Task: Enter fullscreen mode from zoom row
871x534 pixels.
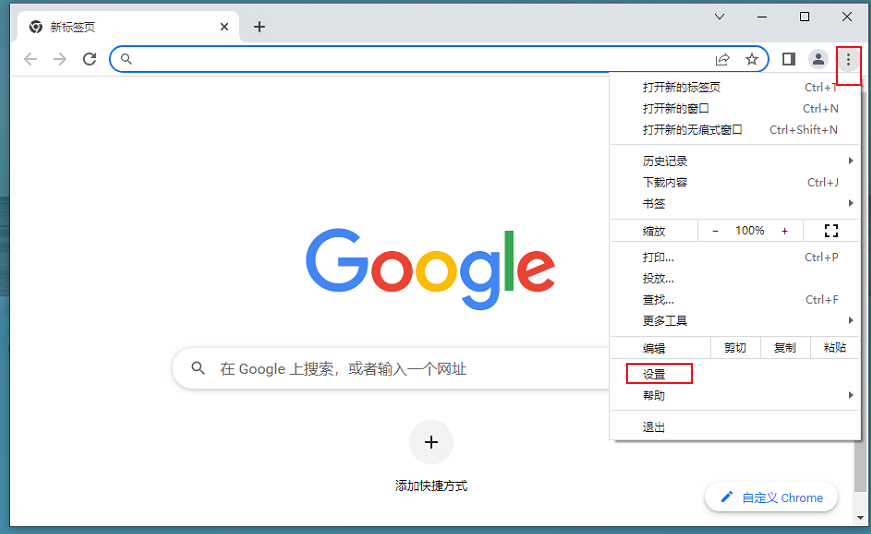Action: (831, 231)
